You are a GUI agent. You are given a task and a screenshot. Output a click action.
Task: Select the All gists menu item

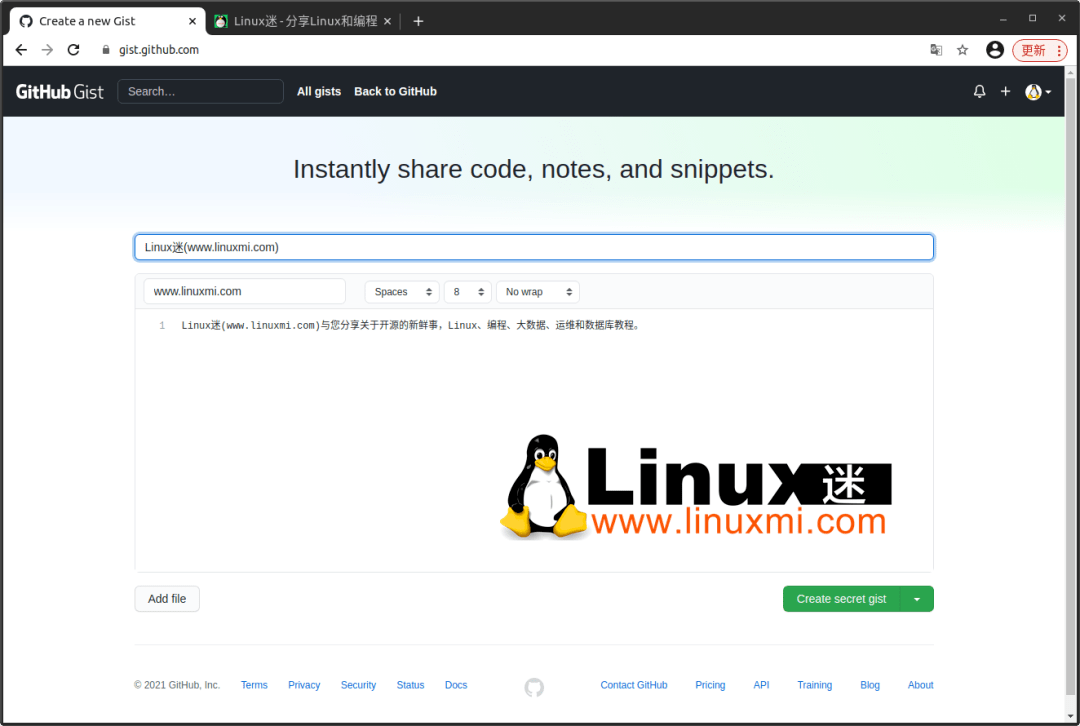pyautogui.click(x=319, y=91)
